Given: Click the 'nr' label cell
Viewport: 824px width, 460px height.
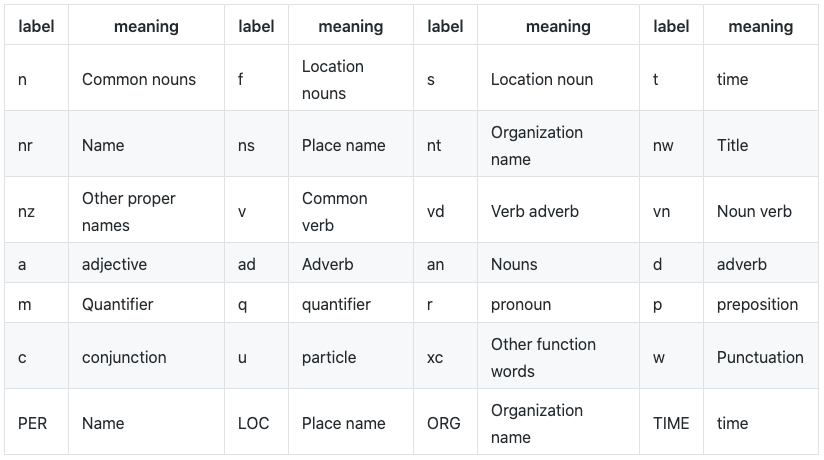Looking at the screenshot, I should click(x=26, y=145).
